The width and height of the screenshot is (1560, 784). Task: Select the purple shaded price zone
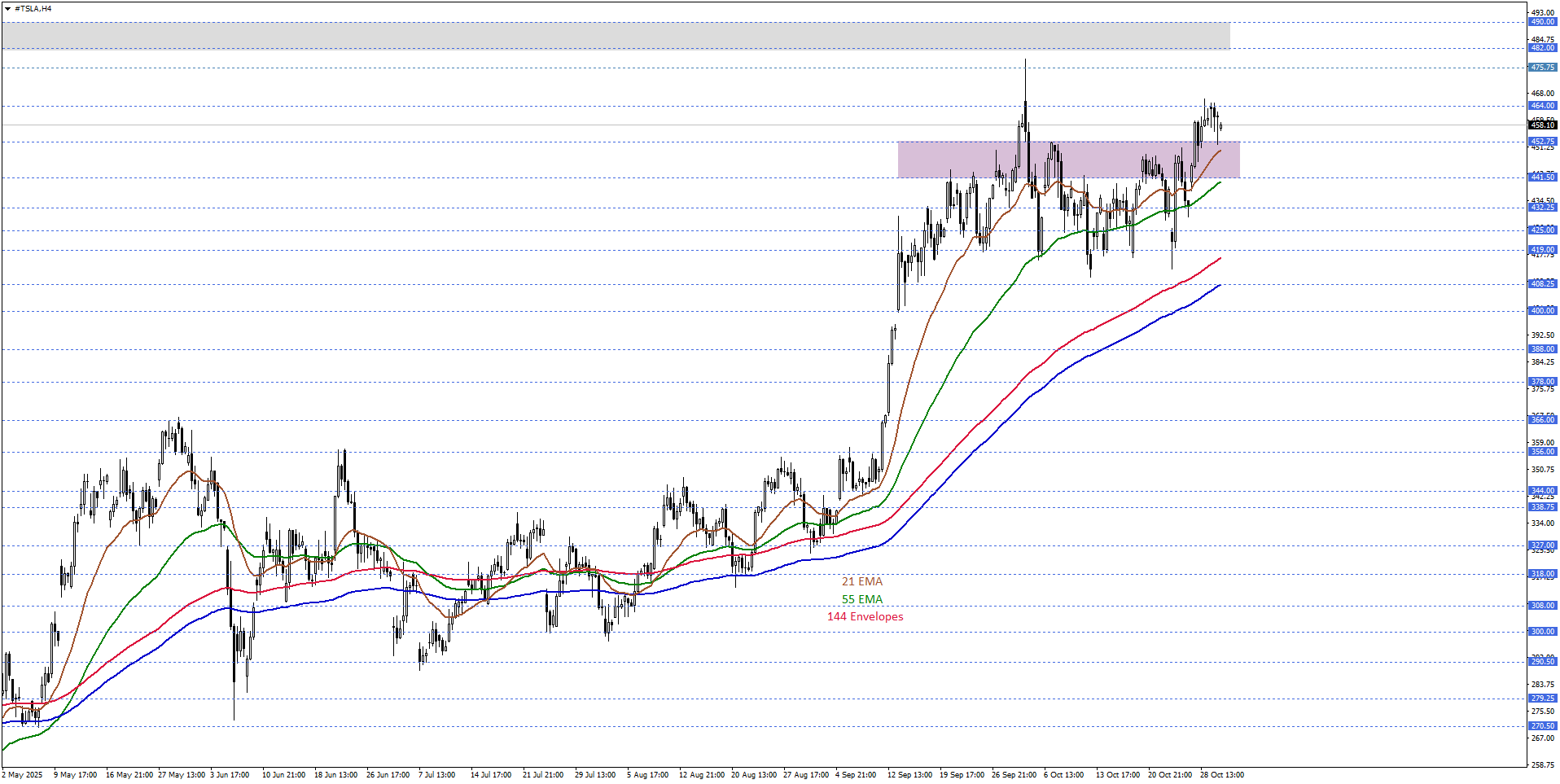(x=1068, y=160)
